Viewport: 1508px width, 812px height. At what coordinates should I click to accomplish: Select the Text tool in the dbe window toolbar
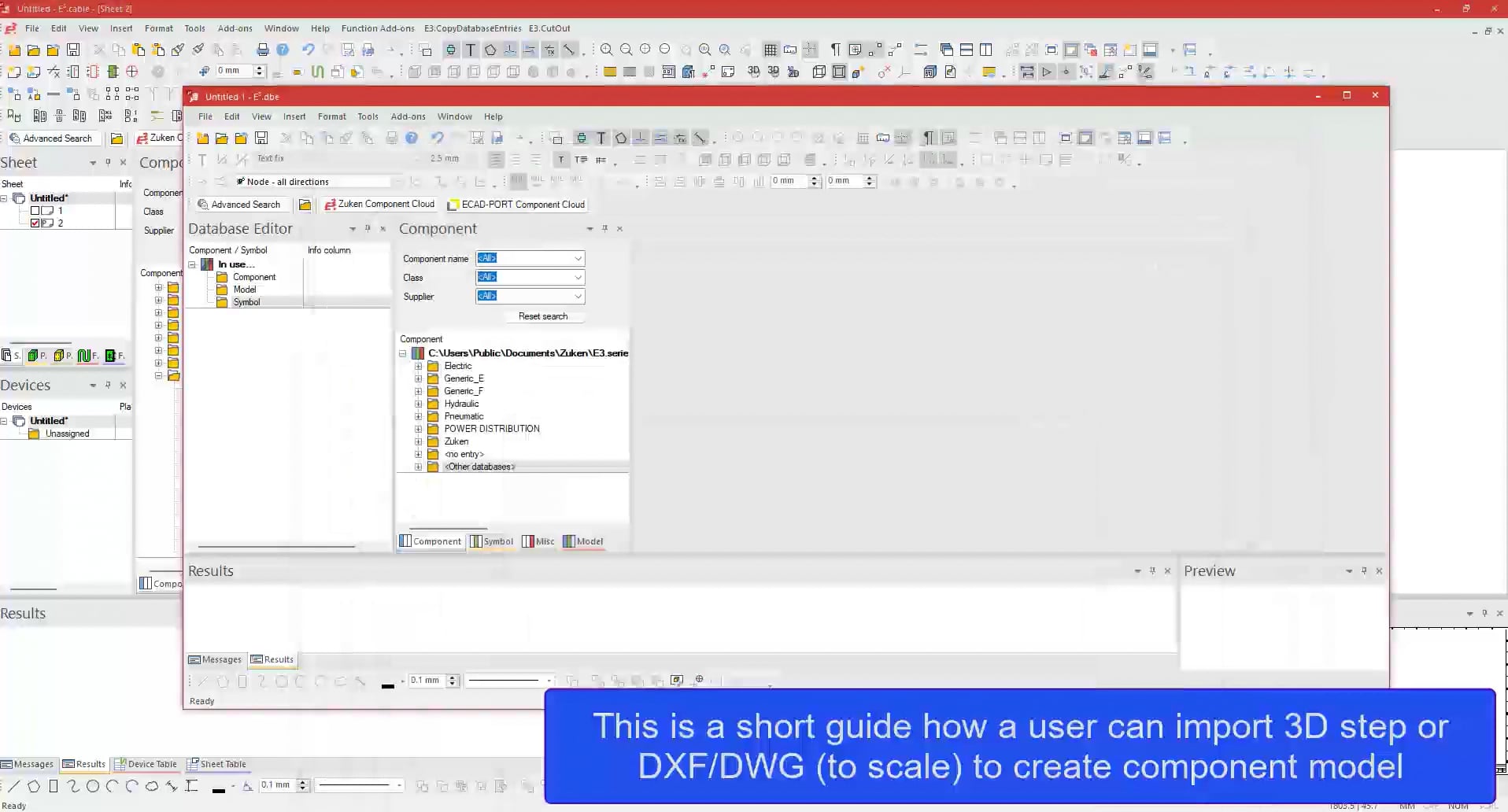(601, 138)
